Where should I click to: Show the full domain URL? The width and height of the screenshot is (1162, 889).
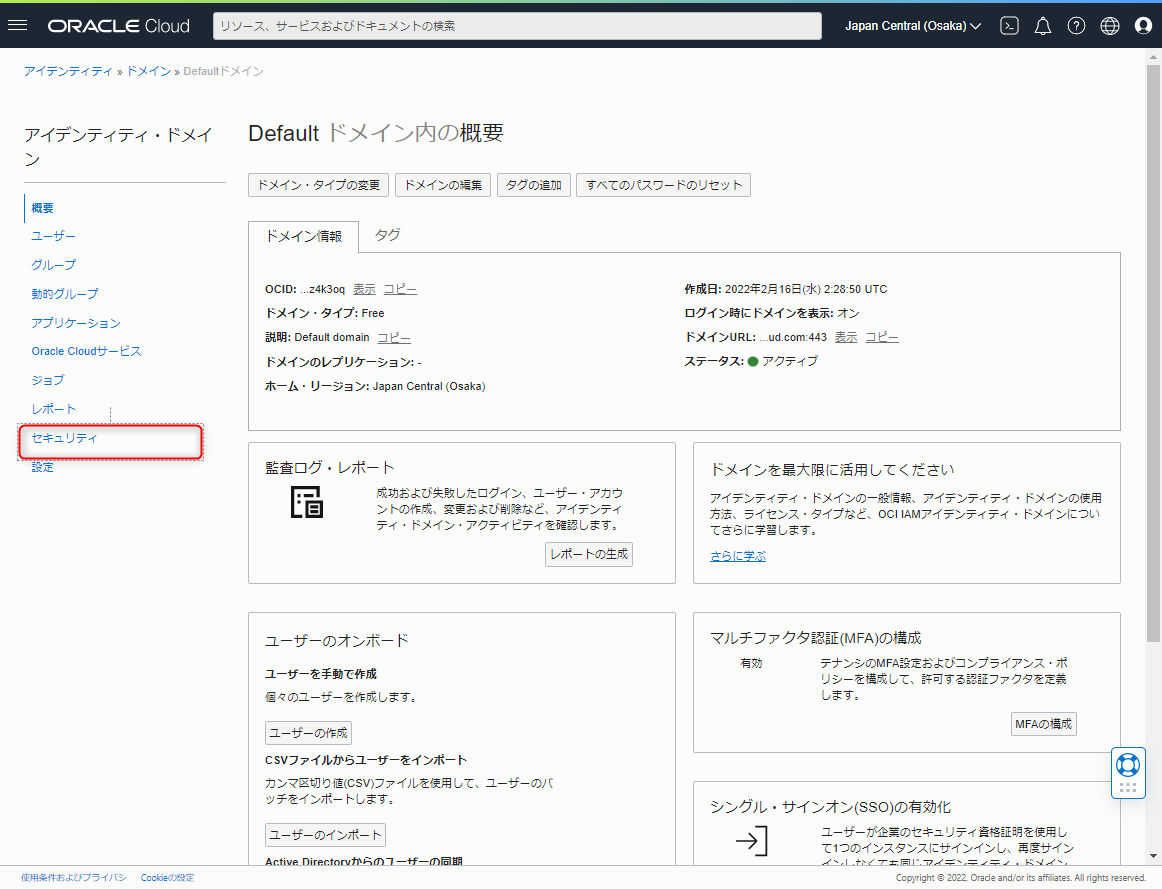pos(846,337)
